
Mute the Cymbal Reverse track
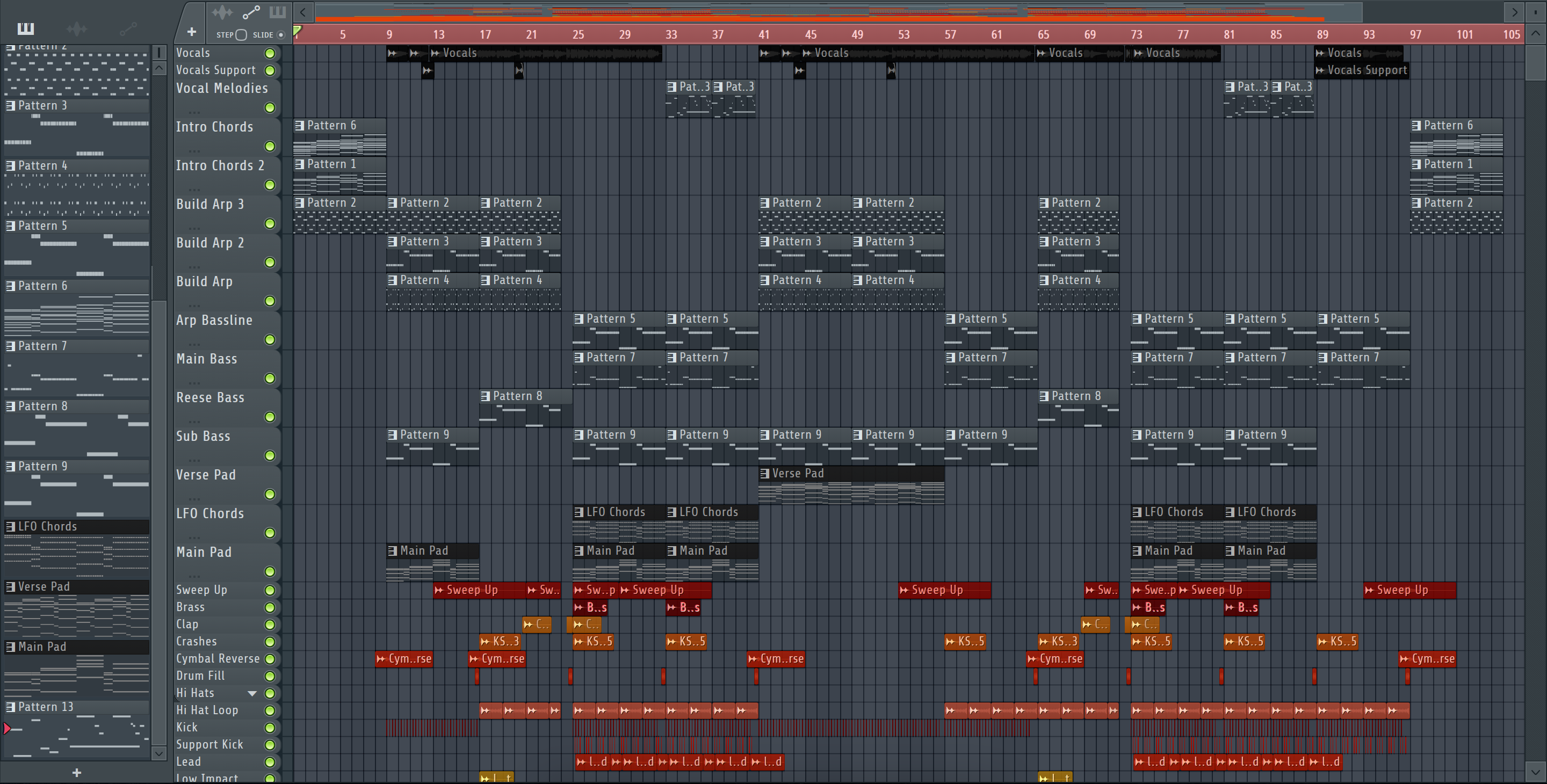(x=270, y=659)
